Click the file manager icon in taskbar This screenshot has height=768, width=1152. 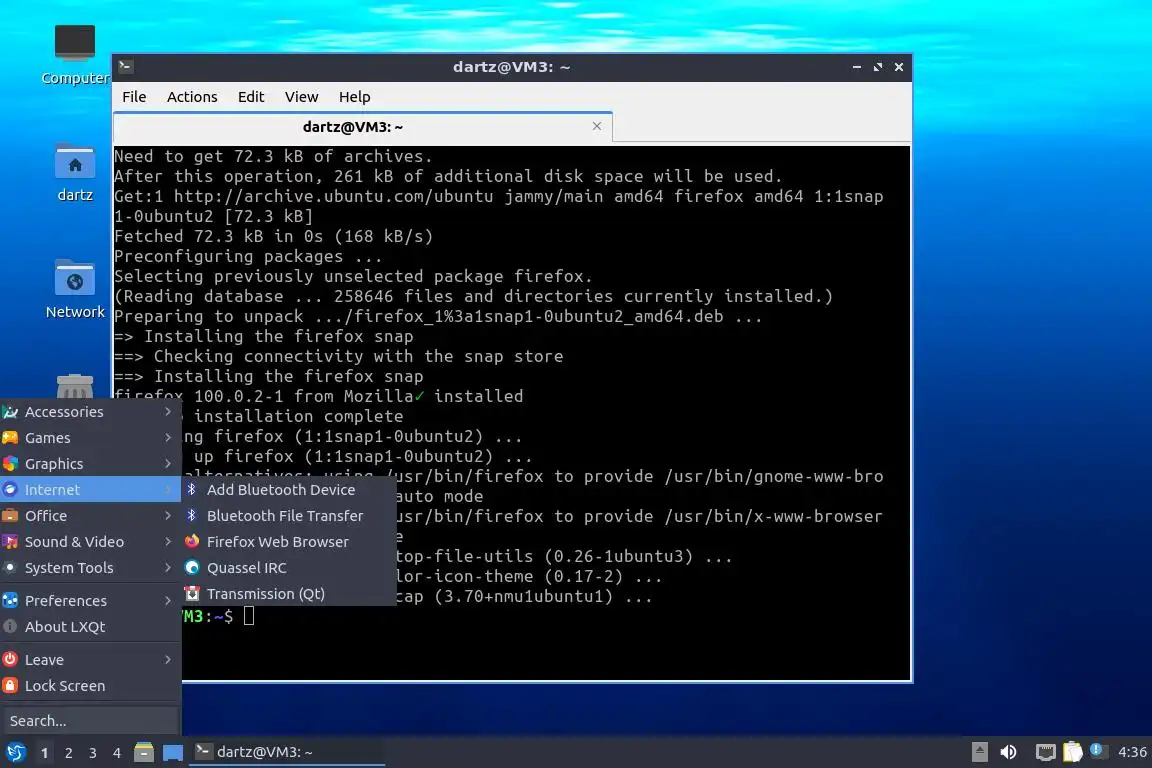click(x=144, y=752)
